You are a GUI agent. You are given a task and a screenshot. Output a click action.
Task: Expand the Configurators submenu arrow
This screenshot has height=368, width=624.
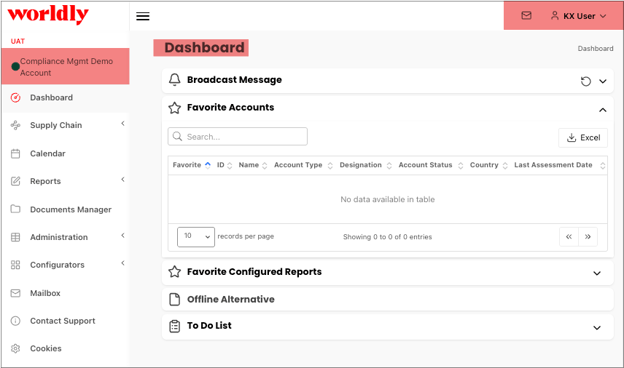point(123,263)
